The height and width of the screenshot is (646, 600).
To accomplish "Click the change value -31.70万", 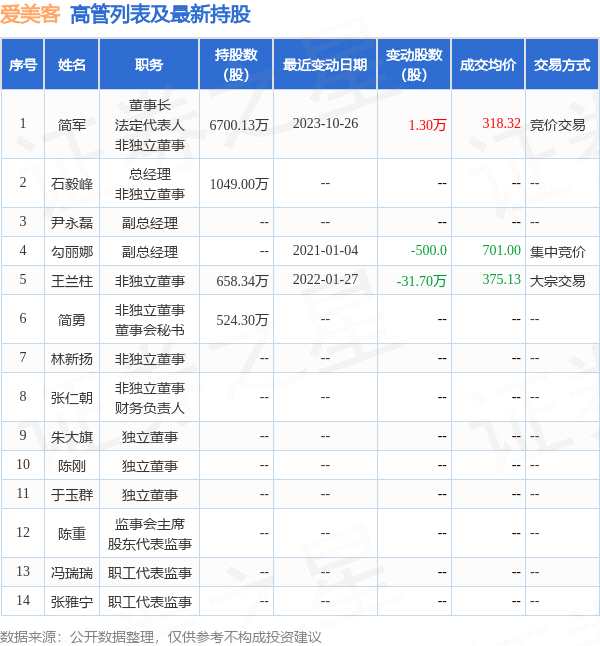I will (x=421, y=281).
